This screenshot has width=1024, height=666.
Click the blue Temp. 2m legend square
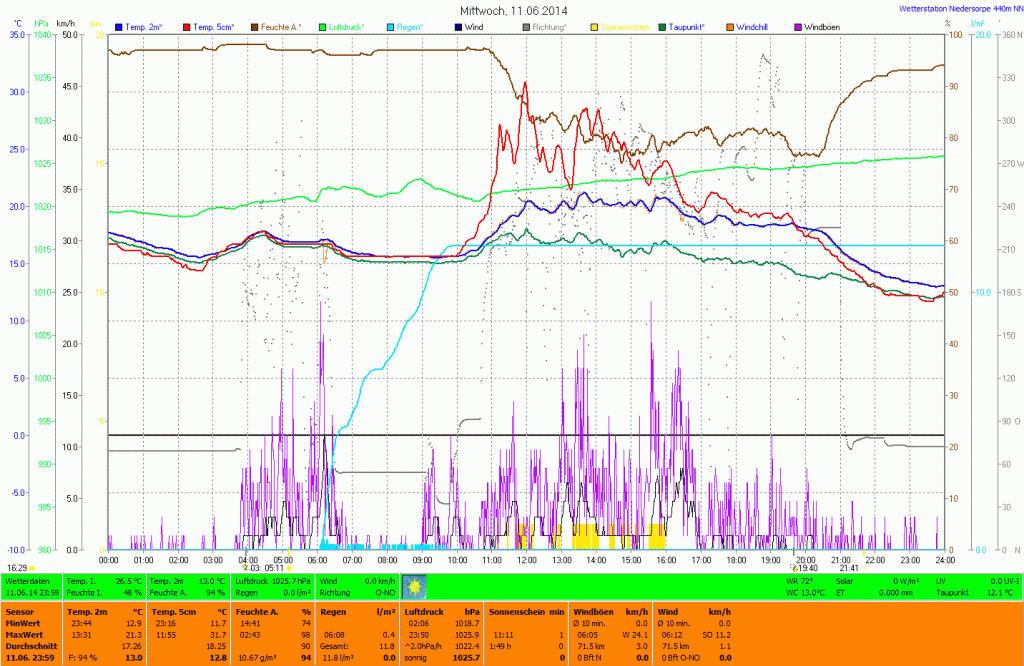click(120, 26)
